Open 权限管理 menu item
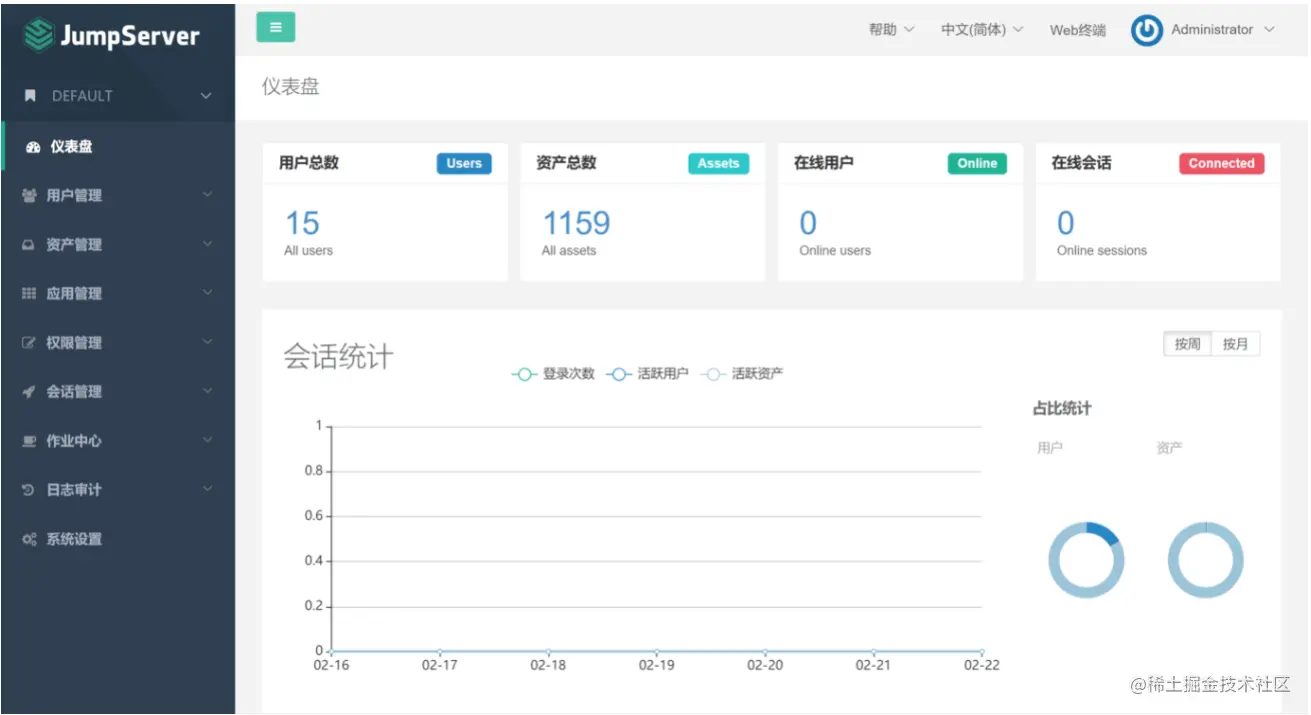 tap(118, 342)
